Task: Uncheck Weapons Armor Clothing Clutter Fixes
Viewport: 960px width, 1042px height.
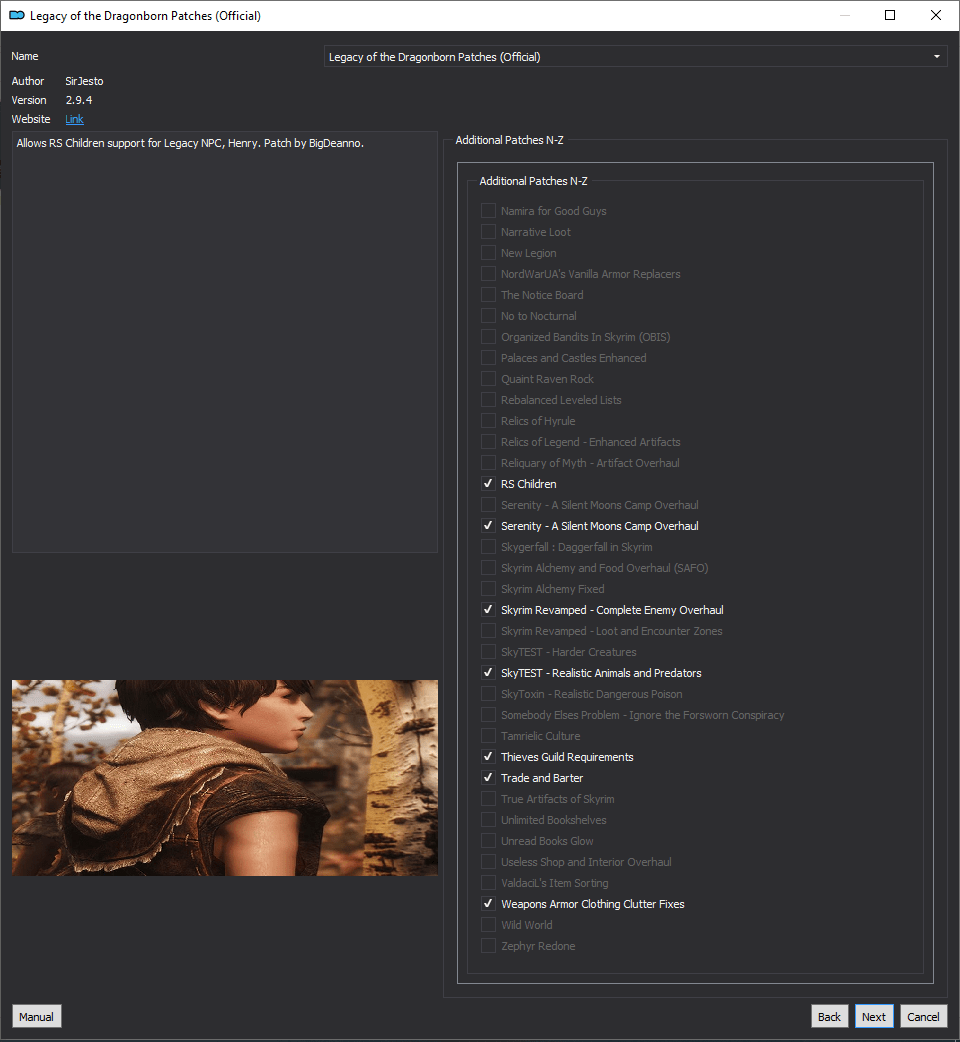Action: tap(488, 903)
